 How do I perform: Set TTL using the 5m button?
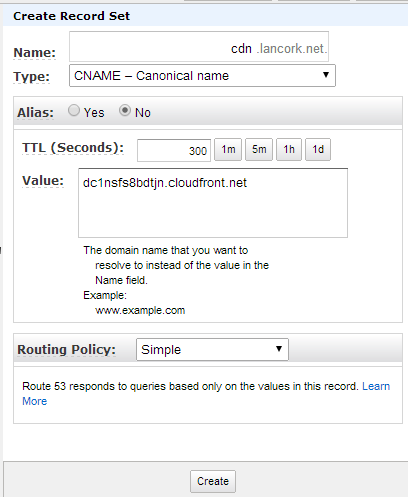click(x=259, y=149)
